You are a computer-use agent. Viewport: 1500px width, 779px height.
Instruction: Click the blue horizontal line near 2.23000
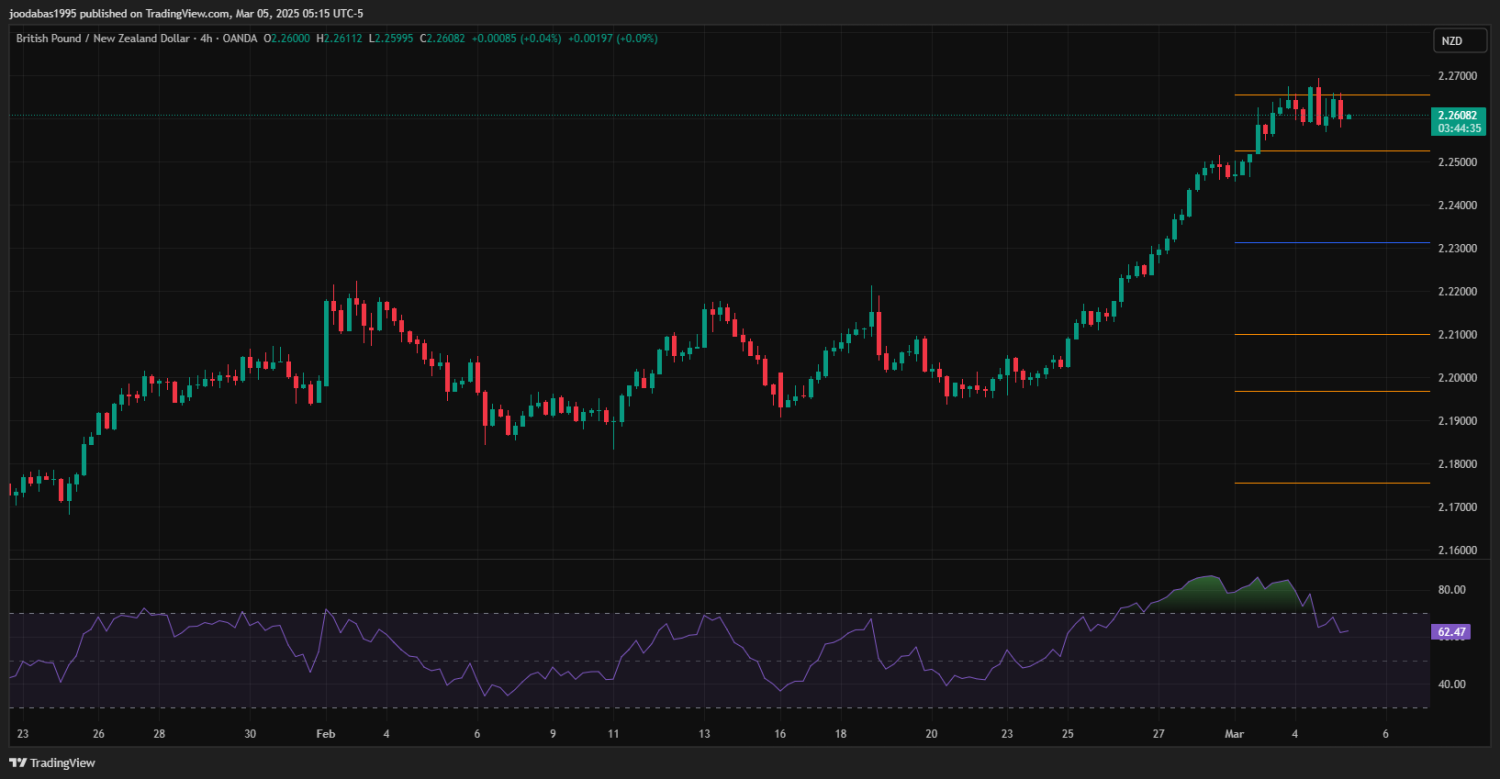(1332, 242)
